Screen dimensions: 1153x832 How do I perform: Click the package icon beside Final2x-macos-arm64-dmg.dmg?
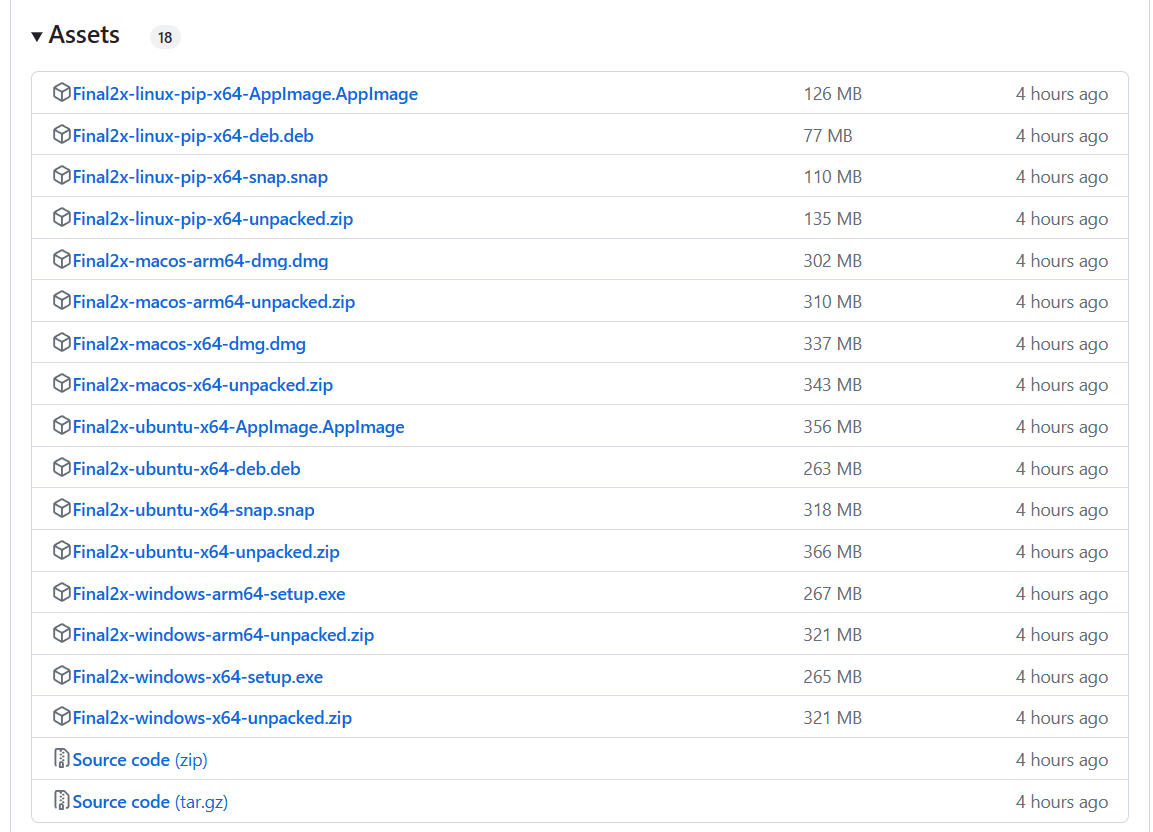pyautogui.click(x=62, y=260)
